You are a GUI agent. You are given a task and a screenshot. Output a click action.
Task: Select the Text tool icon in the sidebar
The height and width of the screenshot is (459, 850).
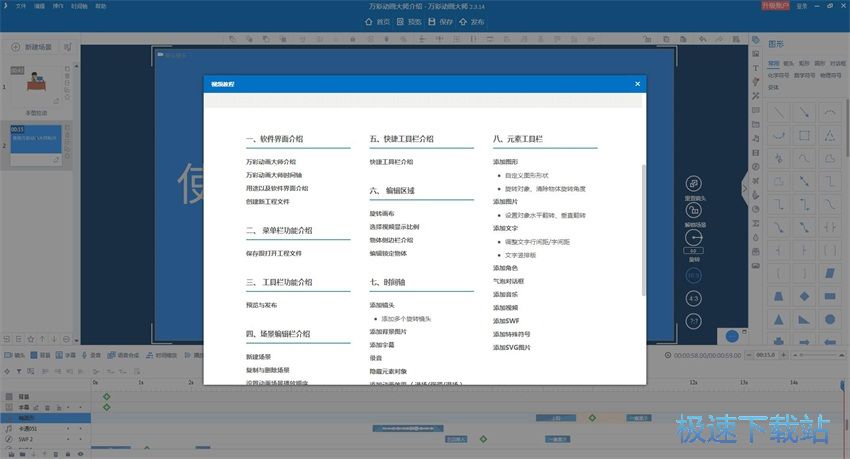(756, 68)
